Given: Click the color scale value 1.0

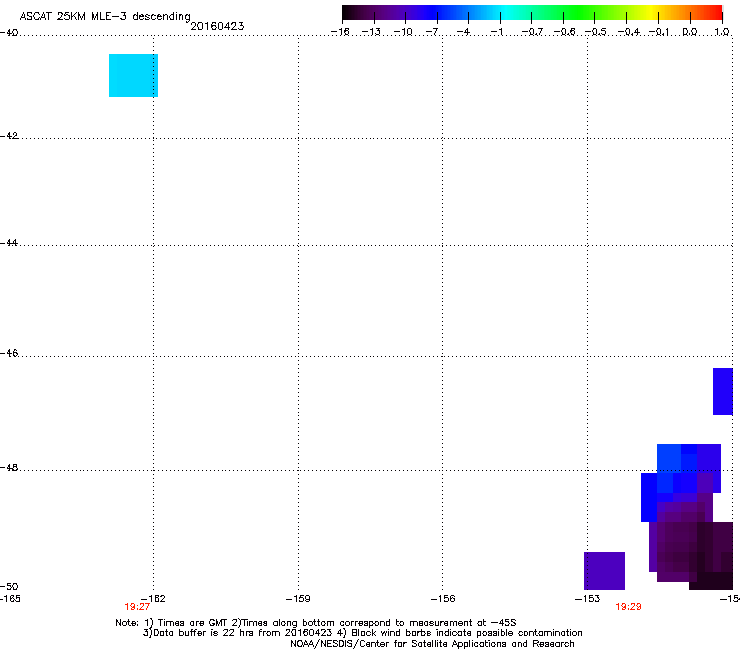Looking at the screenshot, I should point(722,32).
